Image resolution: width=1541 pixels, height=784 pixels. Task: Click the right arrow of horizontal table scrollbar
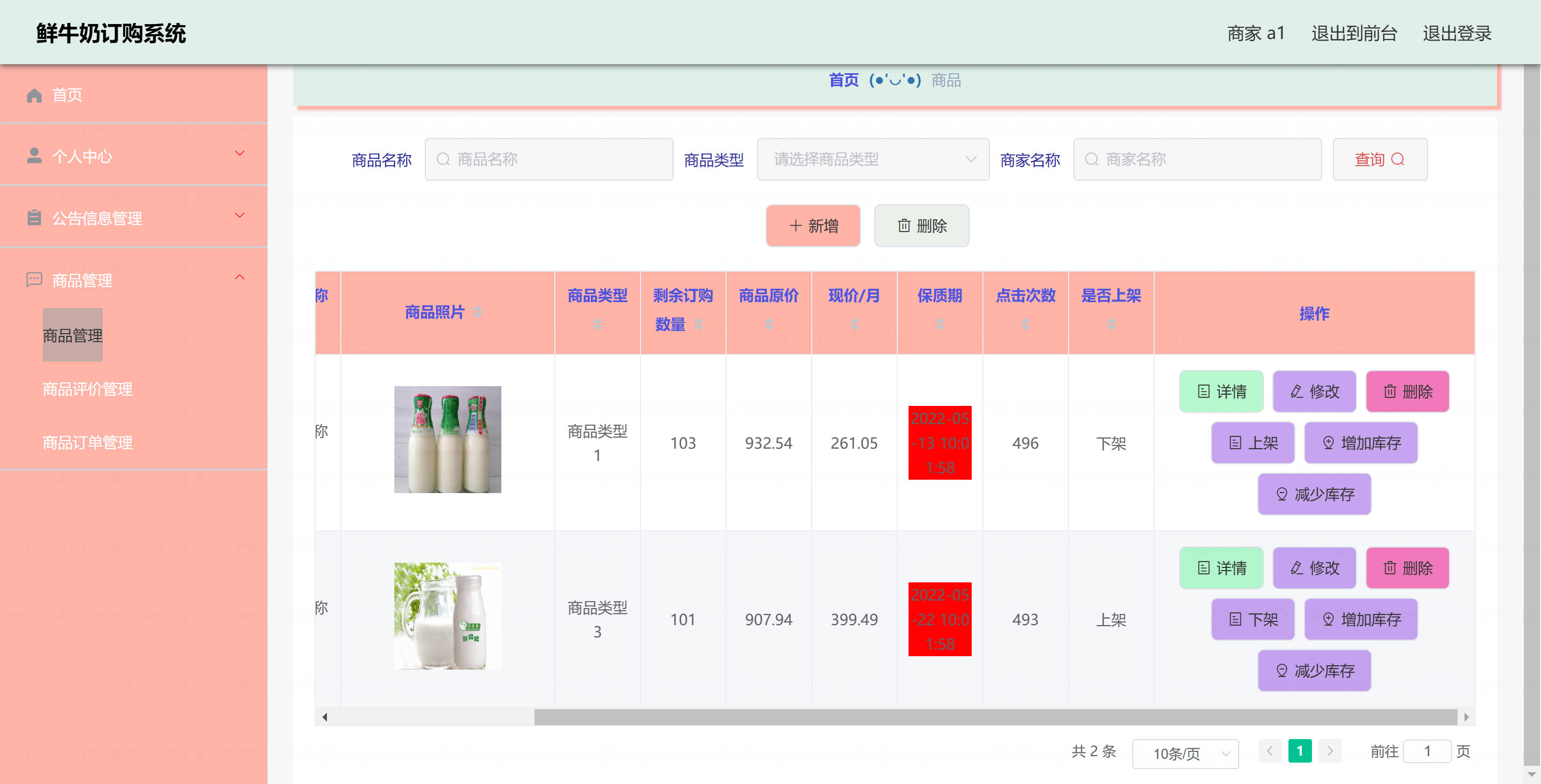click(x=1466, y=717)
